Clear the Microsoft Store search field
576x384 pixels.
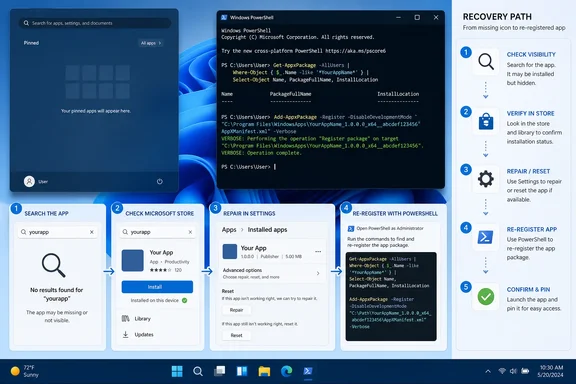coord(190,232)
